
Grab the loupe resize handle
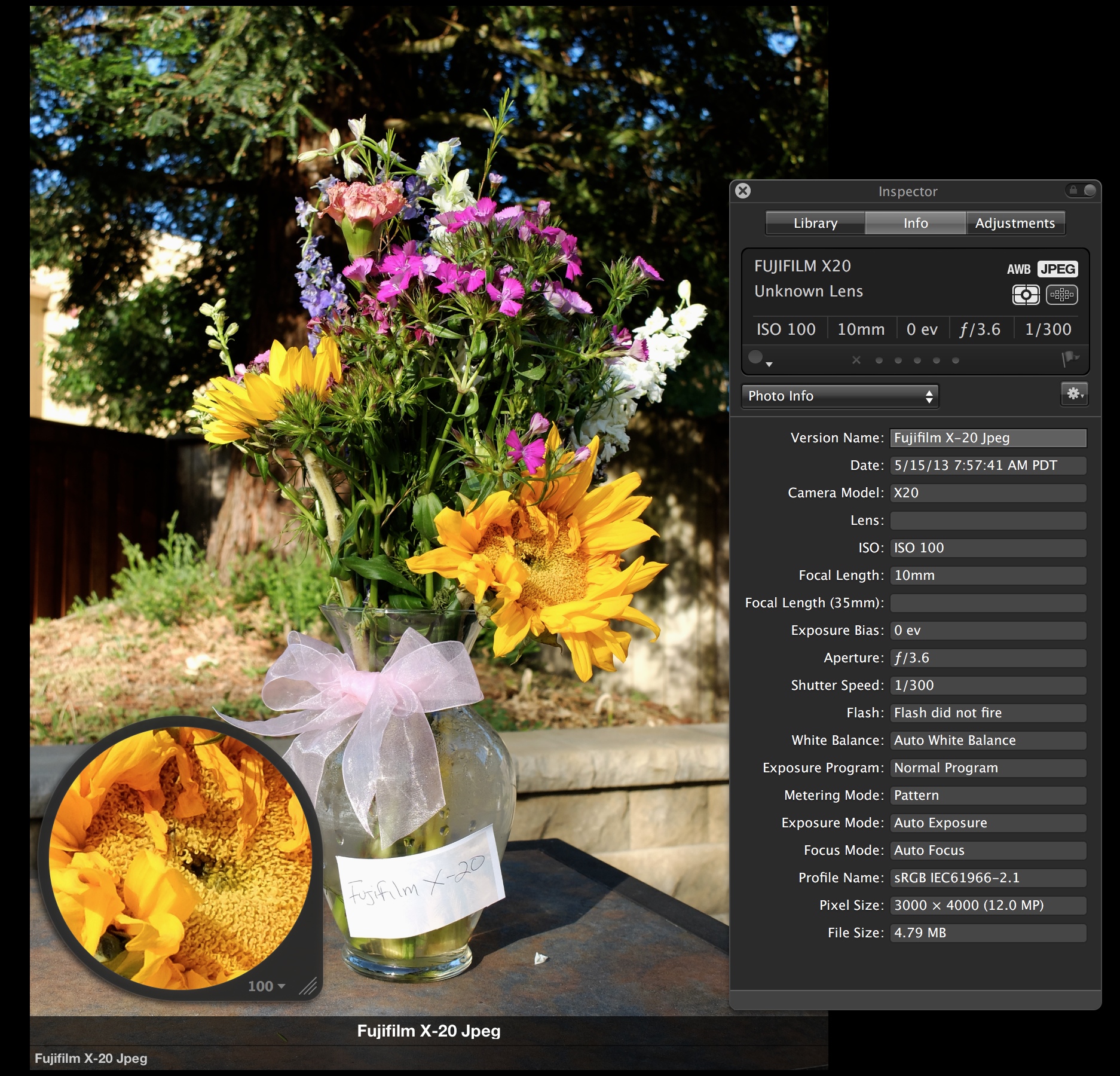point(308,986)
